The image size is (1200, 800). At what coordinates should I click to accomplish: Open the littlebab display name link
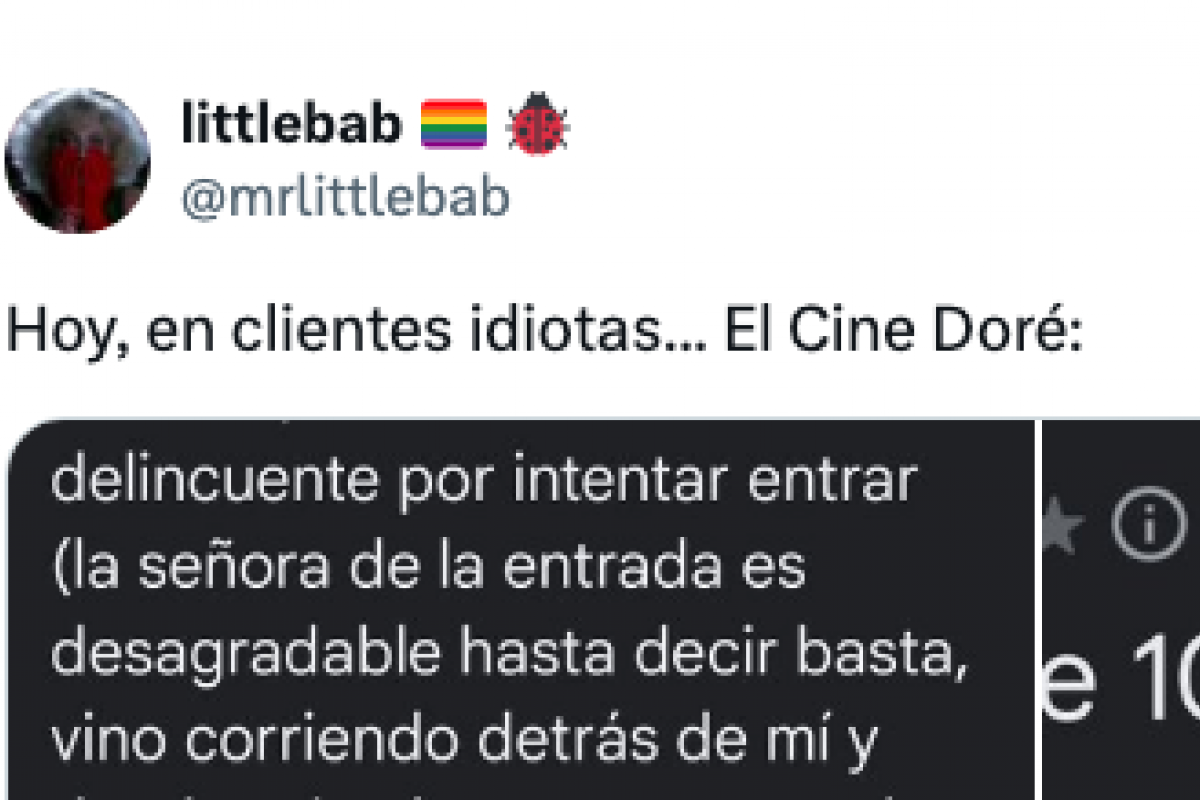292,124
